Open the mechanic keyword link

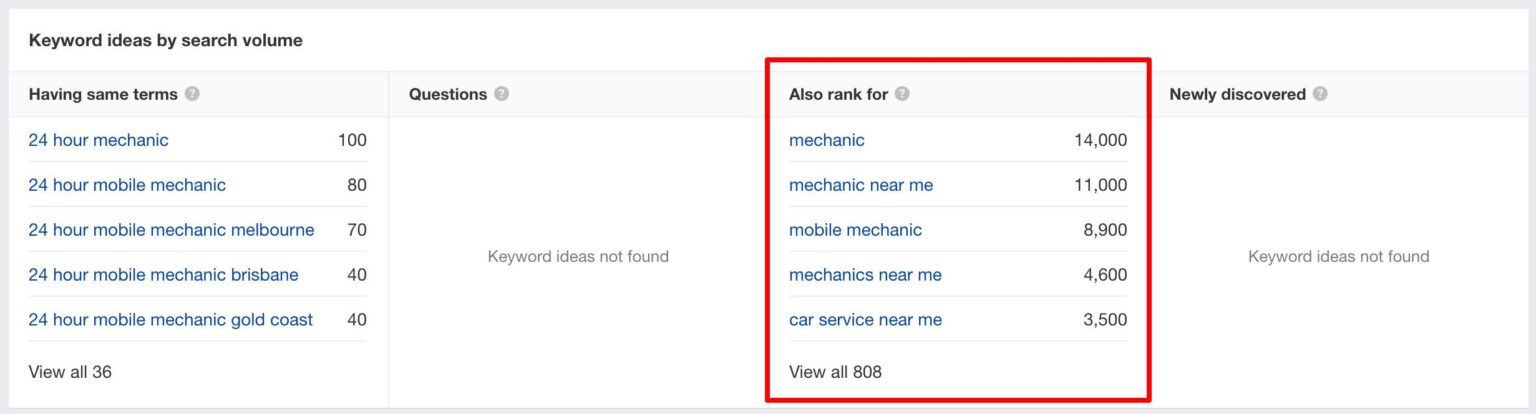pos(826,140)
